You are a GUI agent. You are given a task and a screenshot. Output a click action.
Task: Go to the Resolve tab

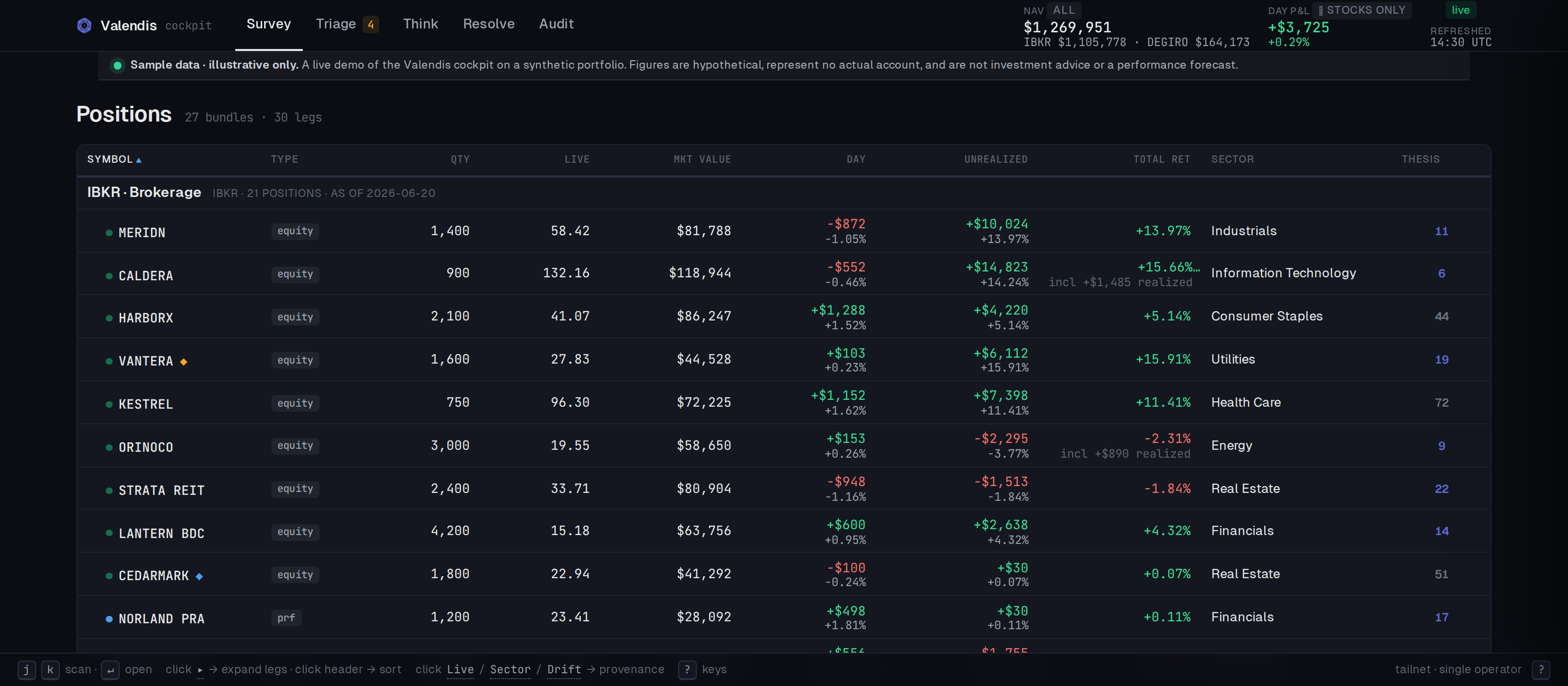coord(488,24)
